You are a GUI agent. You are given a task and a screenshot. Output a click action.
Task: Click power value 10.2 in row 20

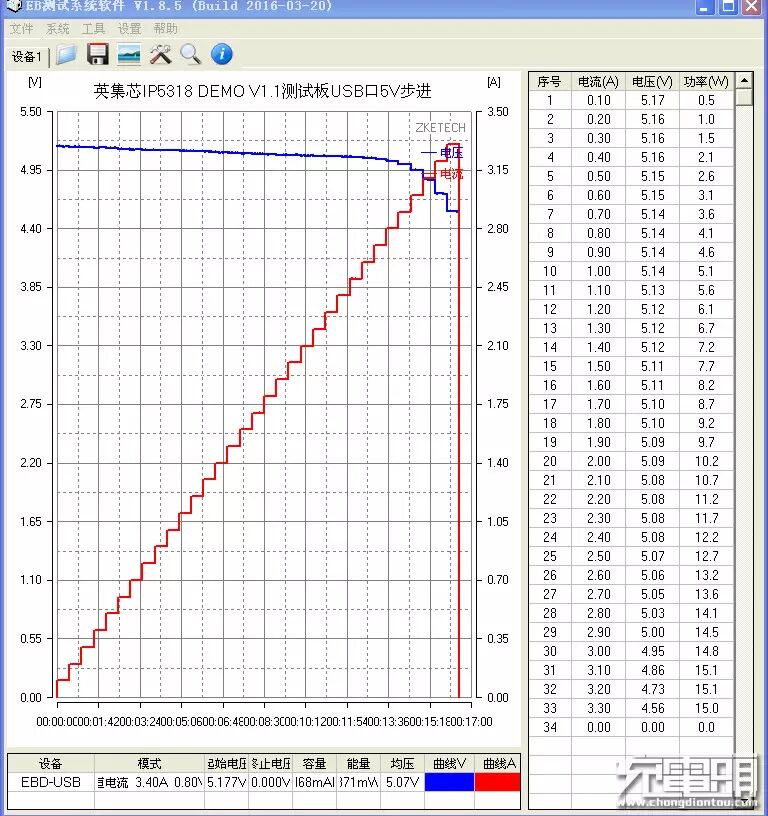[706, 461]
